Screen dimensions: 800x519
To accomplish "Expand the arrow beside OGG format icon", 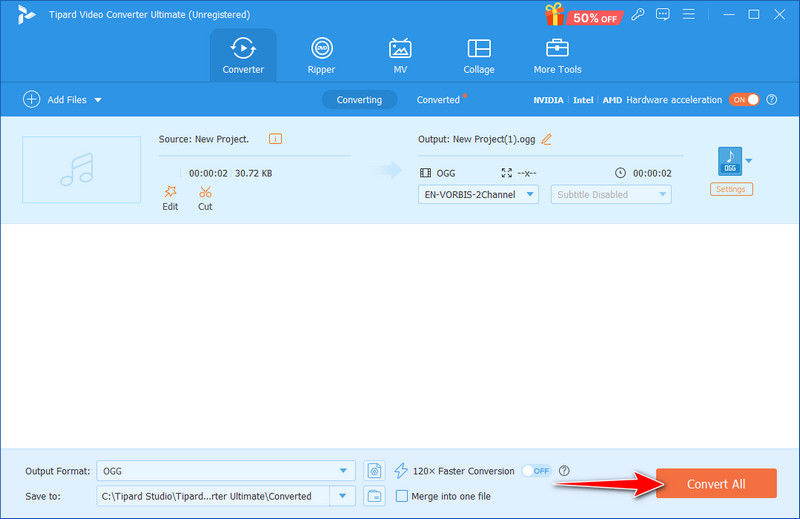I will [x=749, y=161].
